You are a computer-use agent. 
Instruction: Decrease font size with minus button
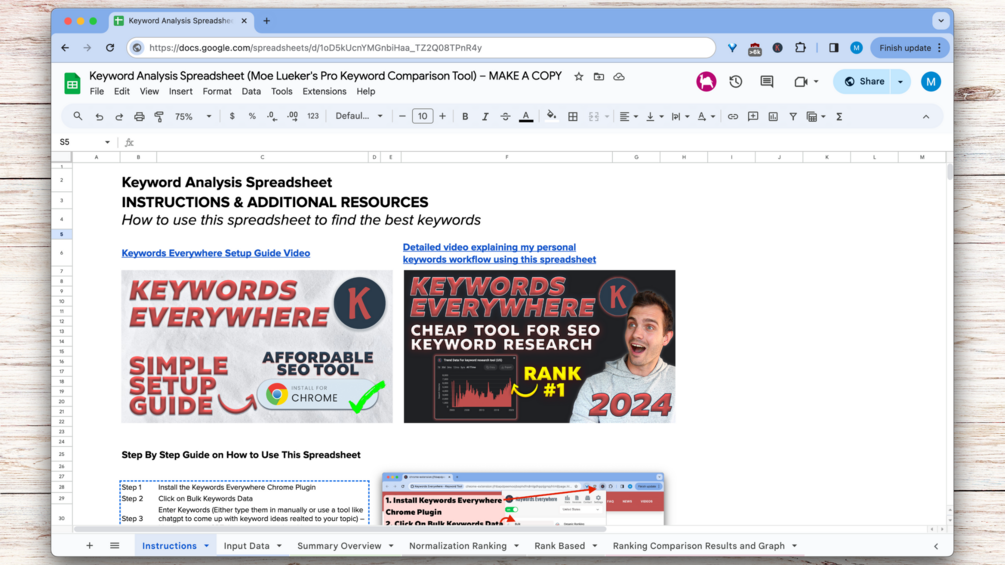(x=402, y=117)
